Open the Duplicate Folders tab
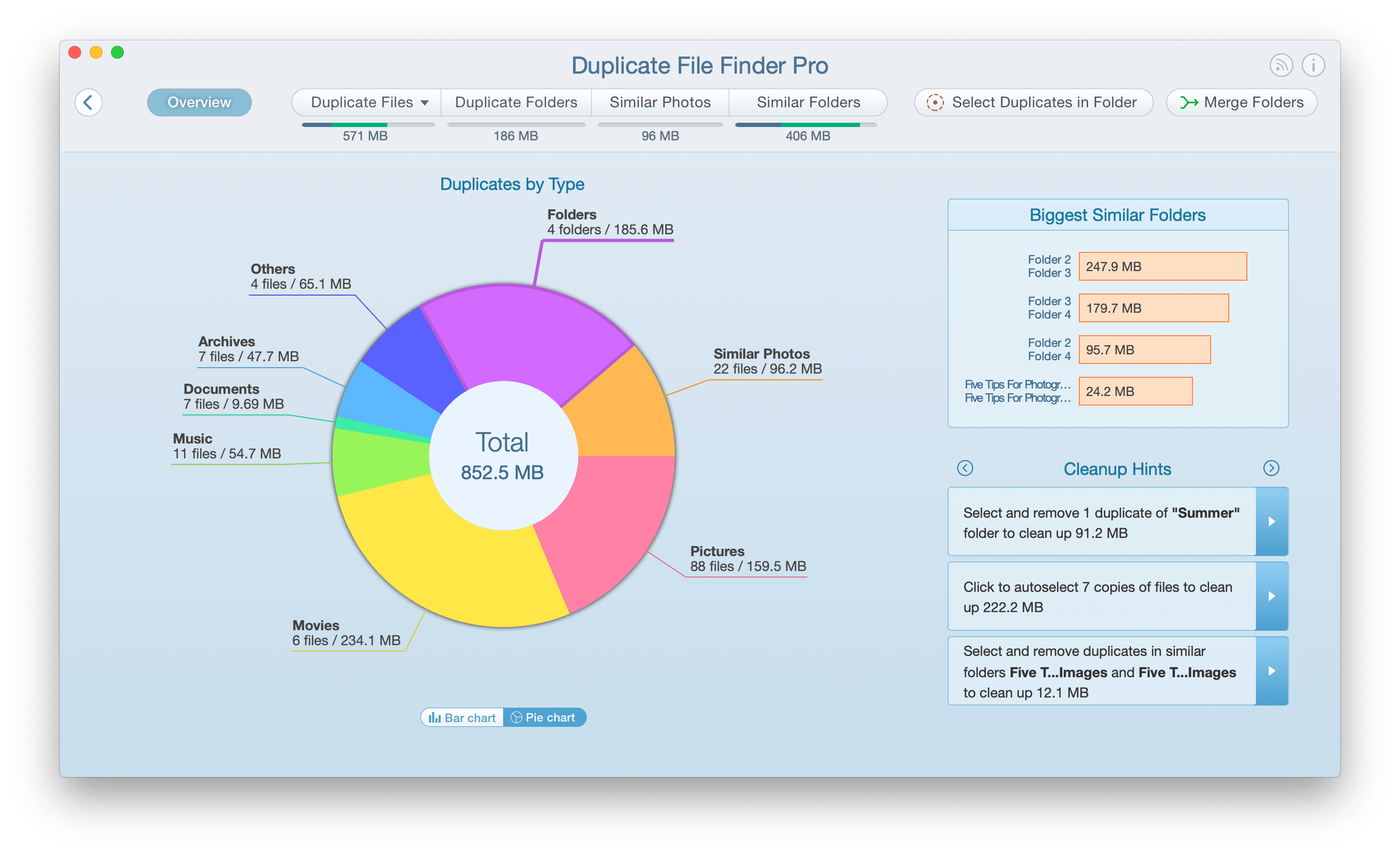The width and height of the screenshot is (1400, 856). 516,102
